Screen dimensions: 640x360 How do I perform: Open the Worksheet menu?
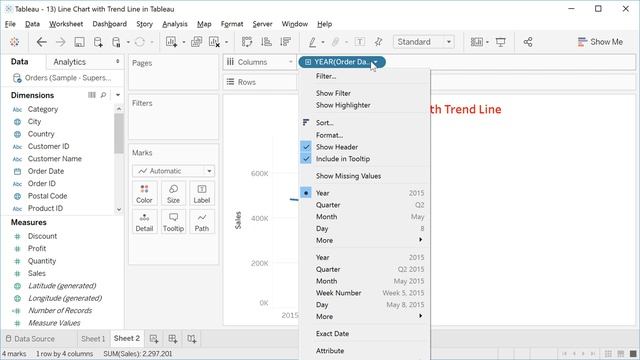coord(66,24)
